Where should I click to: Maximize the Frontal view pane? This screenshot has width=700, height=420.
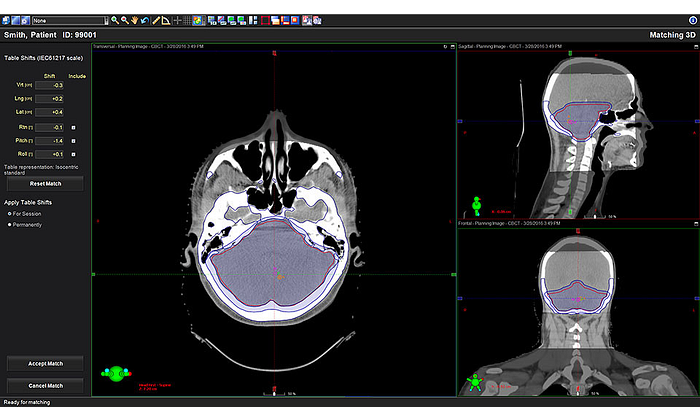(x=696, y=224)
